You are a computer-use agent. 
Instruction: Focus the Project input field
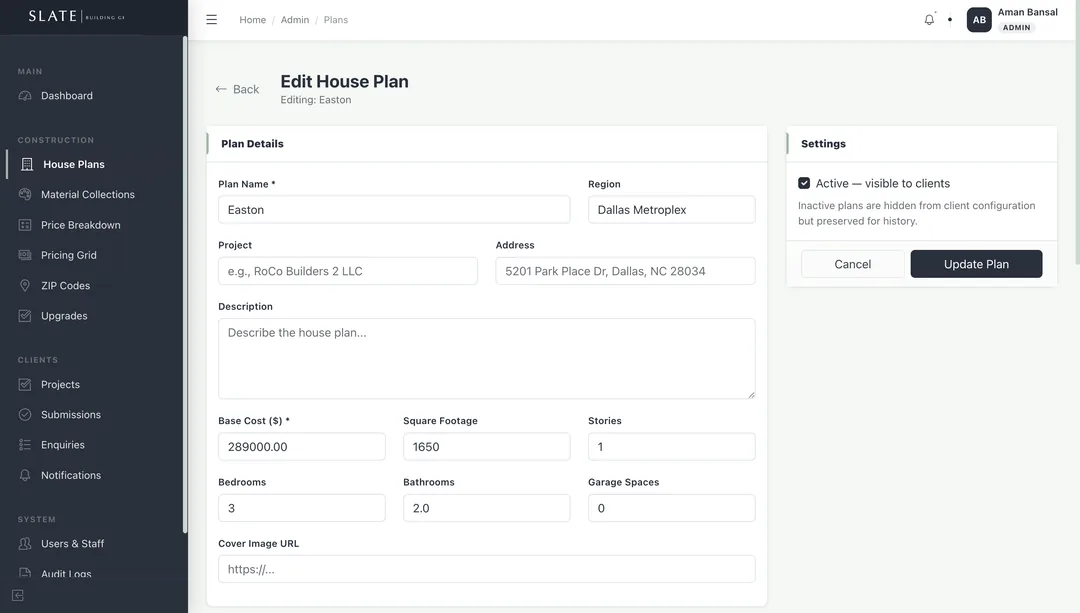[348, 271]
